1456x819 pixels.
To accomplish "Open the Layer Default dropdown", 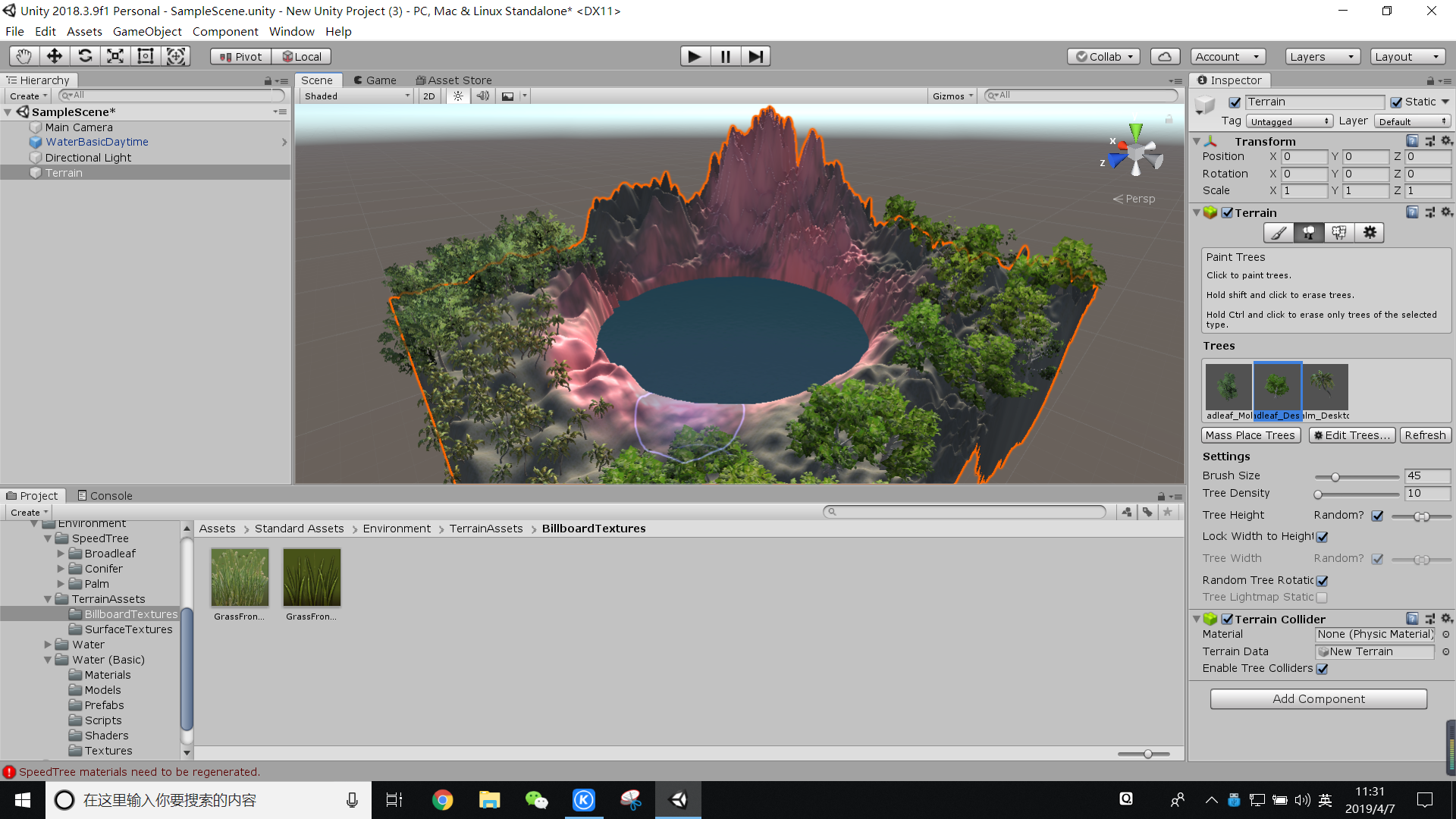I will pyautogui.click(x=1413, y=121).
